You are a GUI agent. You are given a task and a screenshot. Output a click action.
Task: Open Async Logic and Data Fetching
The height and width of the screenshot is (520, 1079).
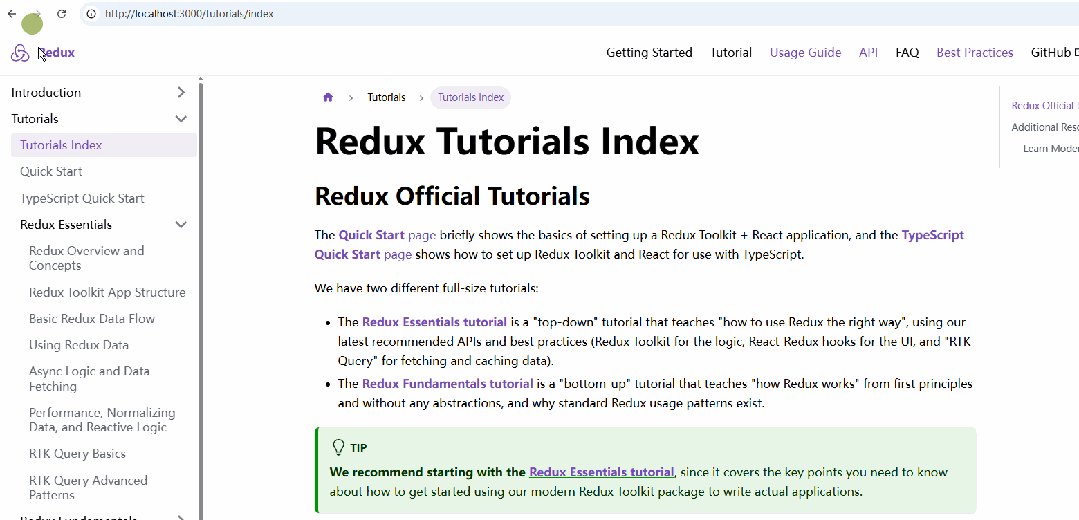[x=89, y=378]
